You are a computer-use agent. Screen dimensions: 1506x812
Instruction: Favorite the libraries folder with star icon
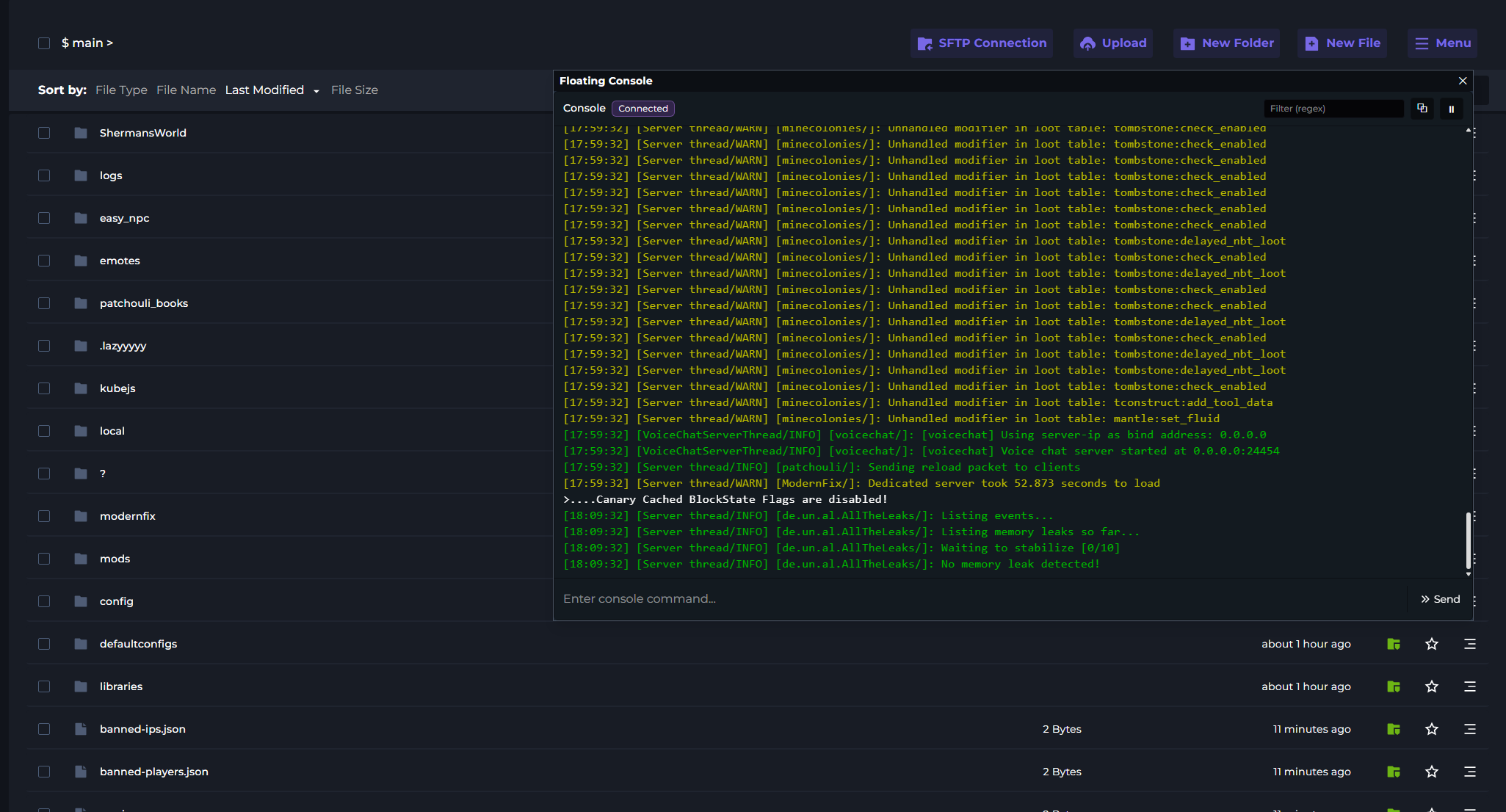coord(1431,686)
